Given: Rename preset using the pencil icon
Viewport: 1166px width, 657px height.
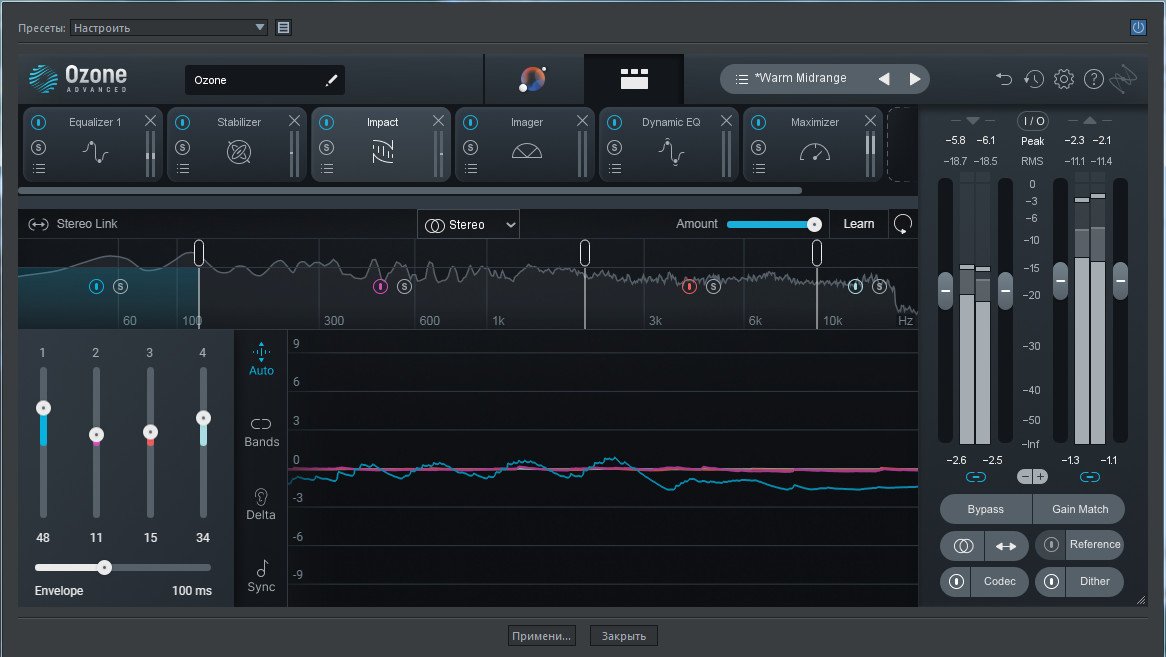Looking at the screenshot, I should point(332,80).
